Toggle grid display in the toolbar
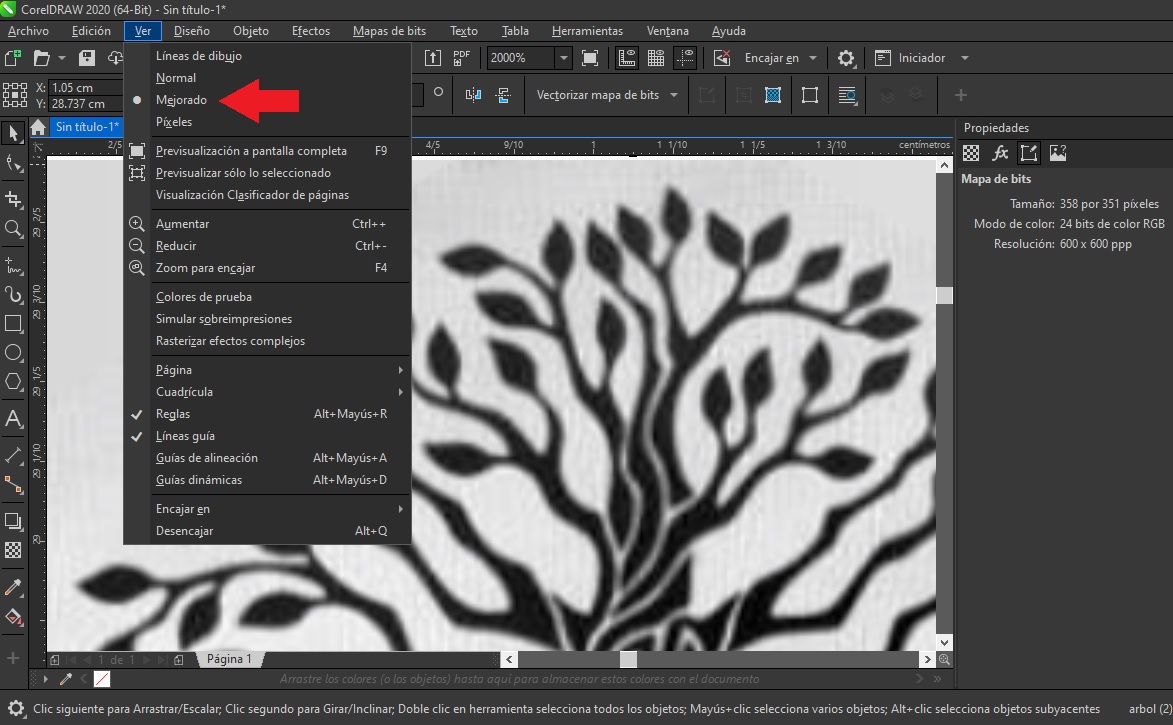 [x=656, y=58]
